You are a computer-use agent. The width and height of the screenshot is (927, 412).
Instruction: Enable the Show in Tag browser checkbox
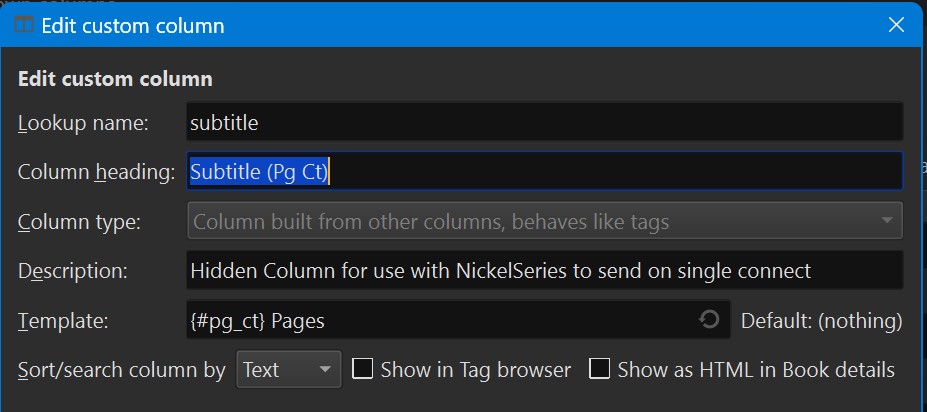(x=363, y=370)
